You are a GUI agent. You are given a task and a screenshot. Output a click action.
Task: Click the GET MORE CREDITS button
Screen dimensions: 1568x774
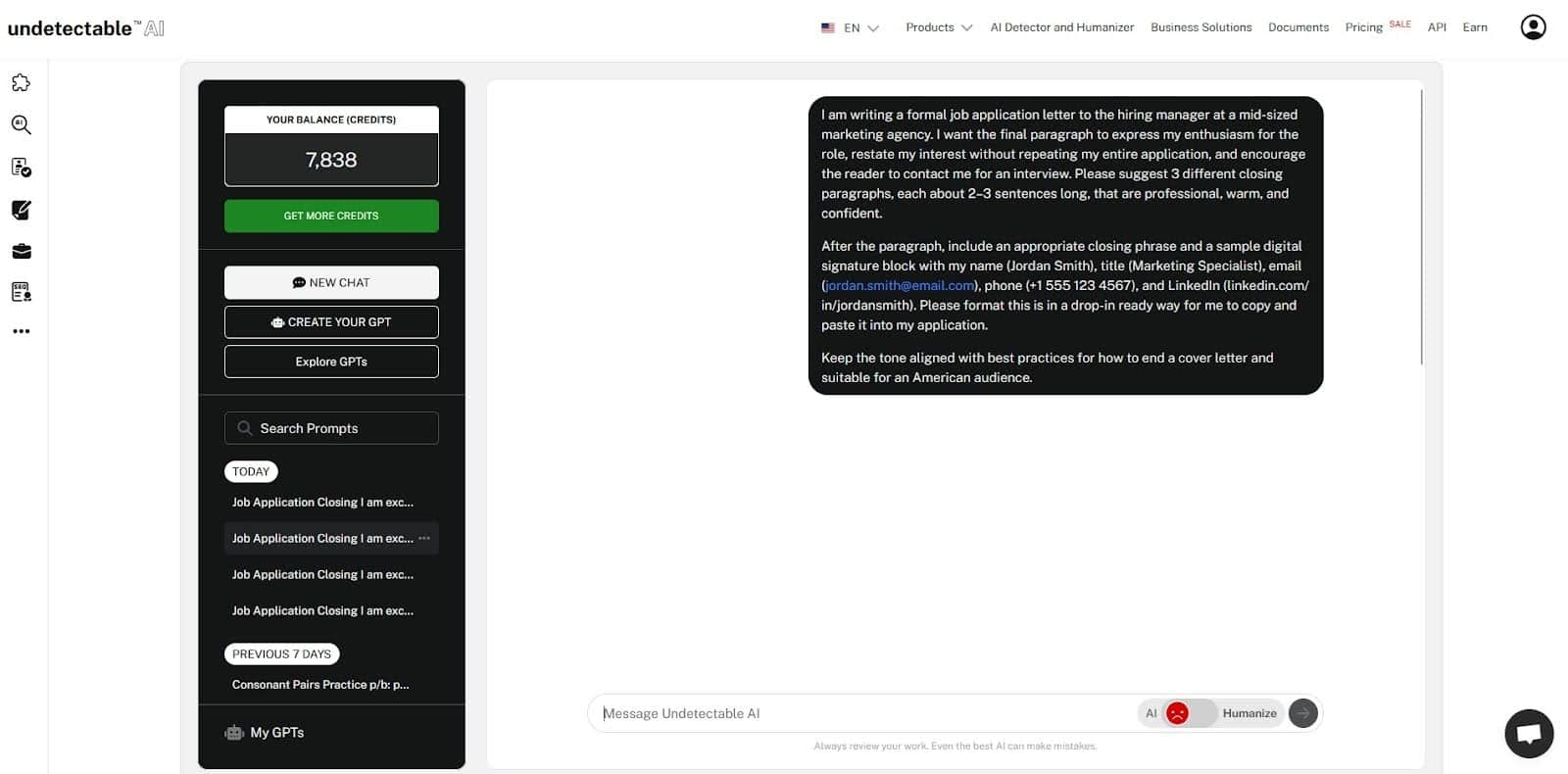pyautogui.click(x=331, y=216)
